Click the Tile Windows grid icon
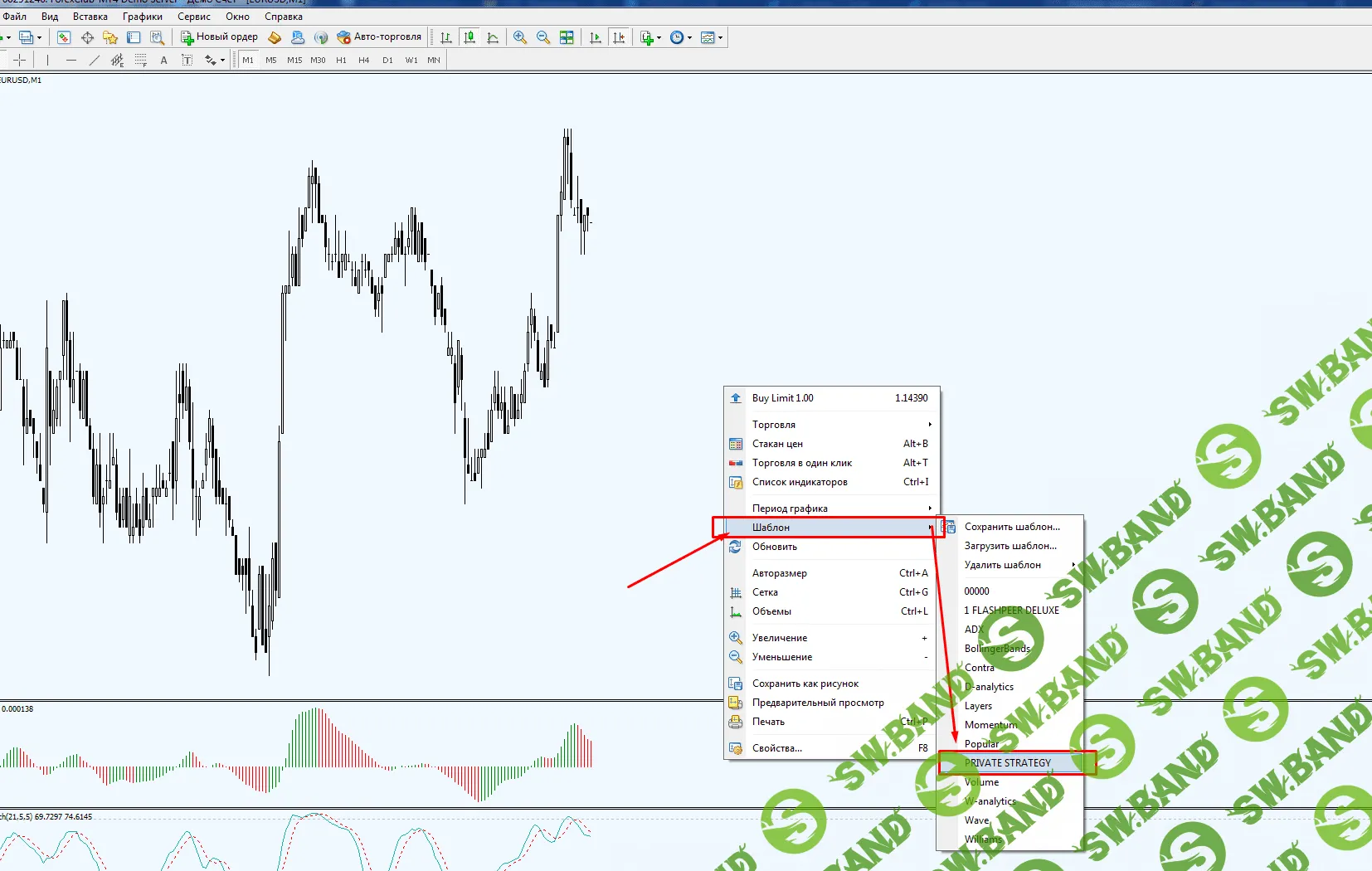 click(567, 37)
